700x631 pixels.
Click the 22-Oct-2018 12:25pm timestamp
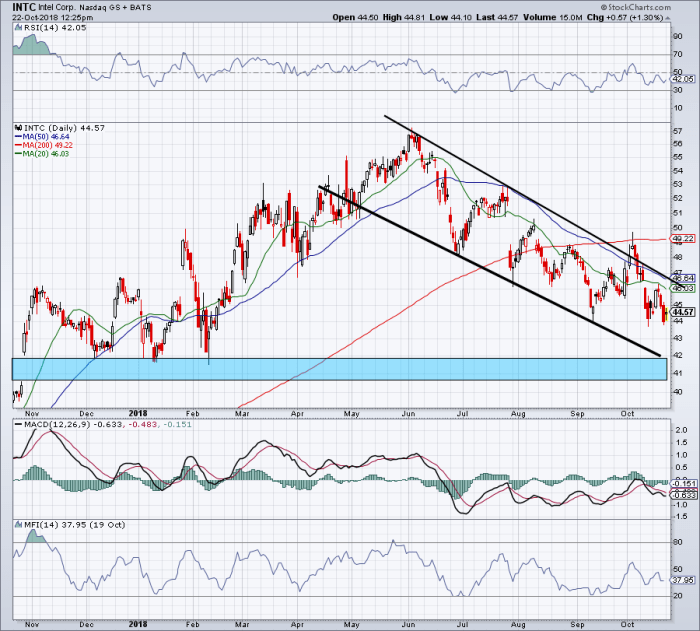coord(53,17)
